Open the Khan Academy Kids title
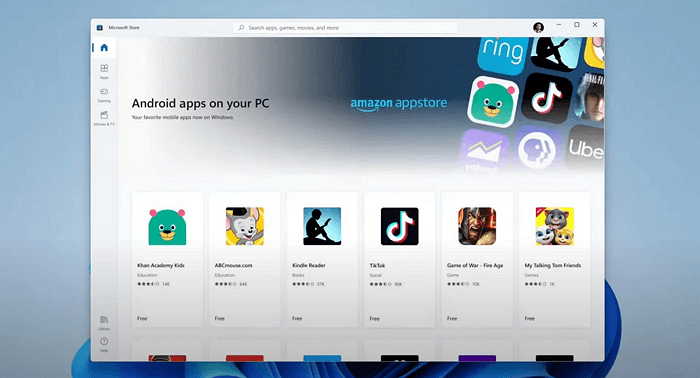Viewport: 700px width, 378px height. 161,265
